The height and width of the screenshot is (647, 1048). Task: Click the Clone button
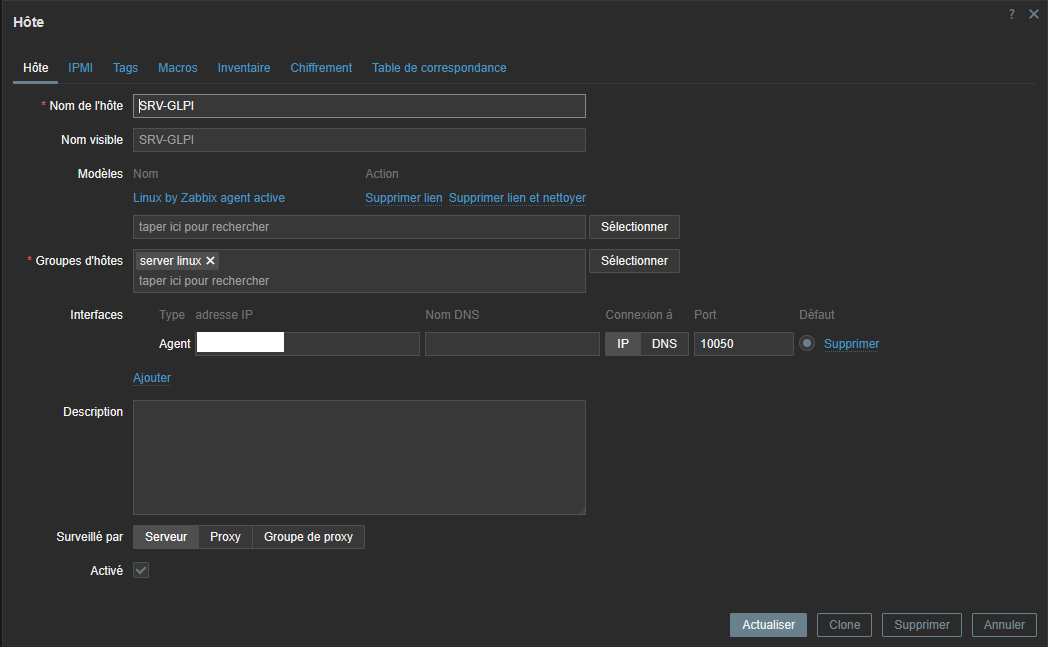pos(845,625)
